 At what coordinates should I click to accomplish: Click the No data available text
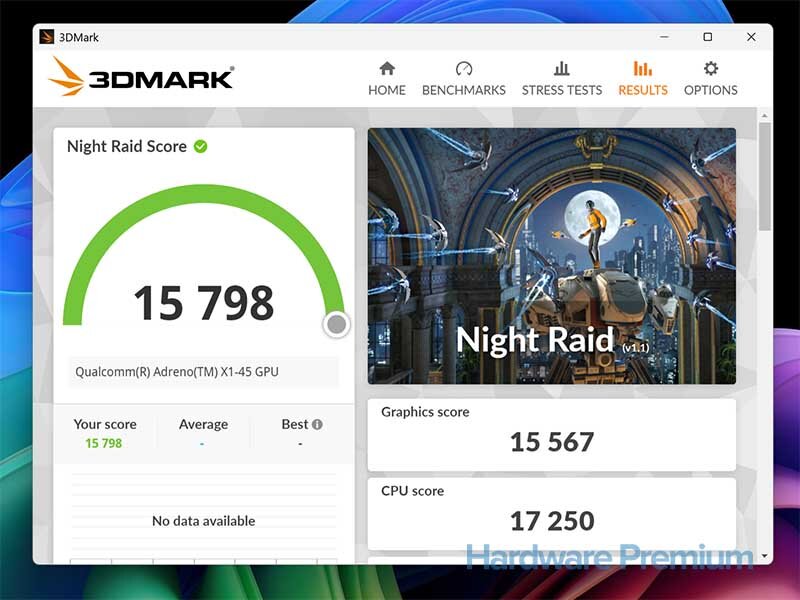(x=204, y=521)
